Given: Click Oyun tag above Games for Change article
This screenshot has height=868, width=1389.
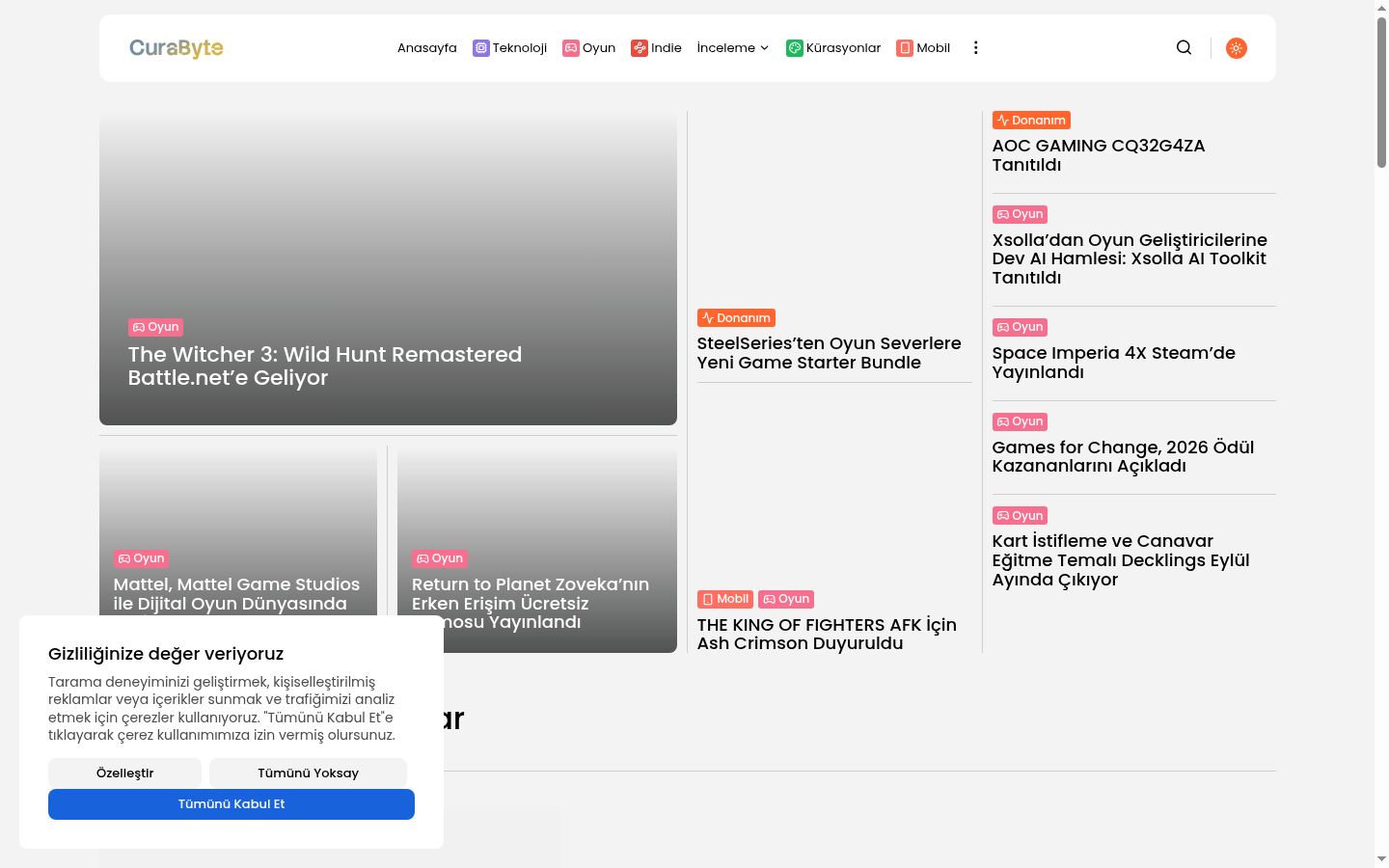Looking at the screenshot, I should [x=1020, y=421].
